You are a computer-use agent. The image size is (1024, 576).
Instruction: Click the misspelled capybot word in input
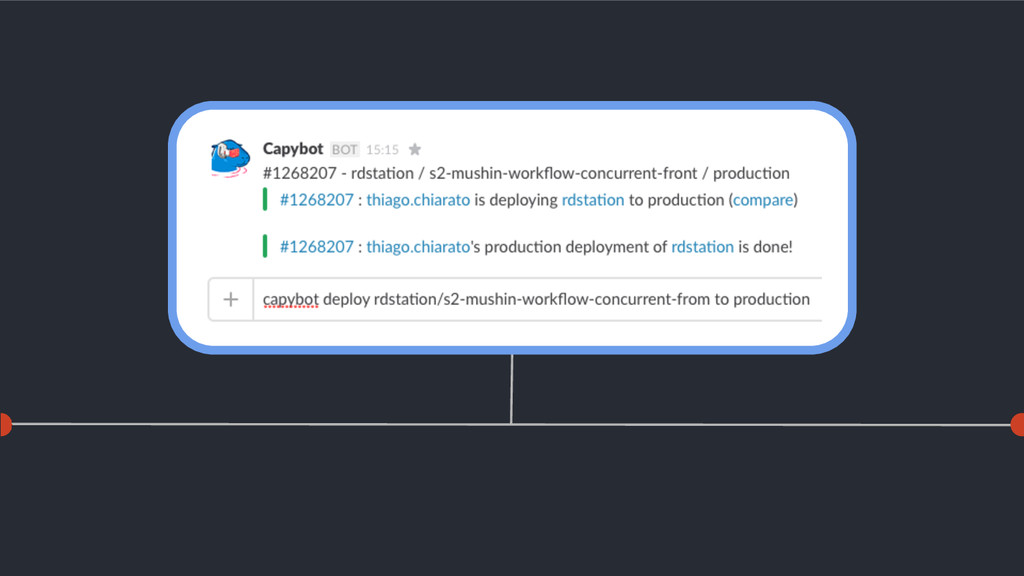pos(291,300)
